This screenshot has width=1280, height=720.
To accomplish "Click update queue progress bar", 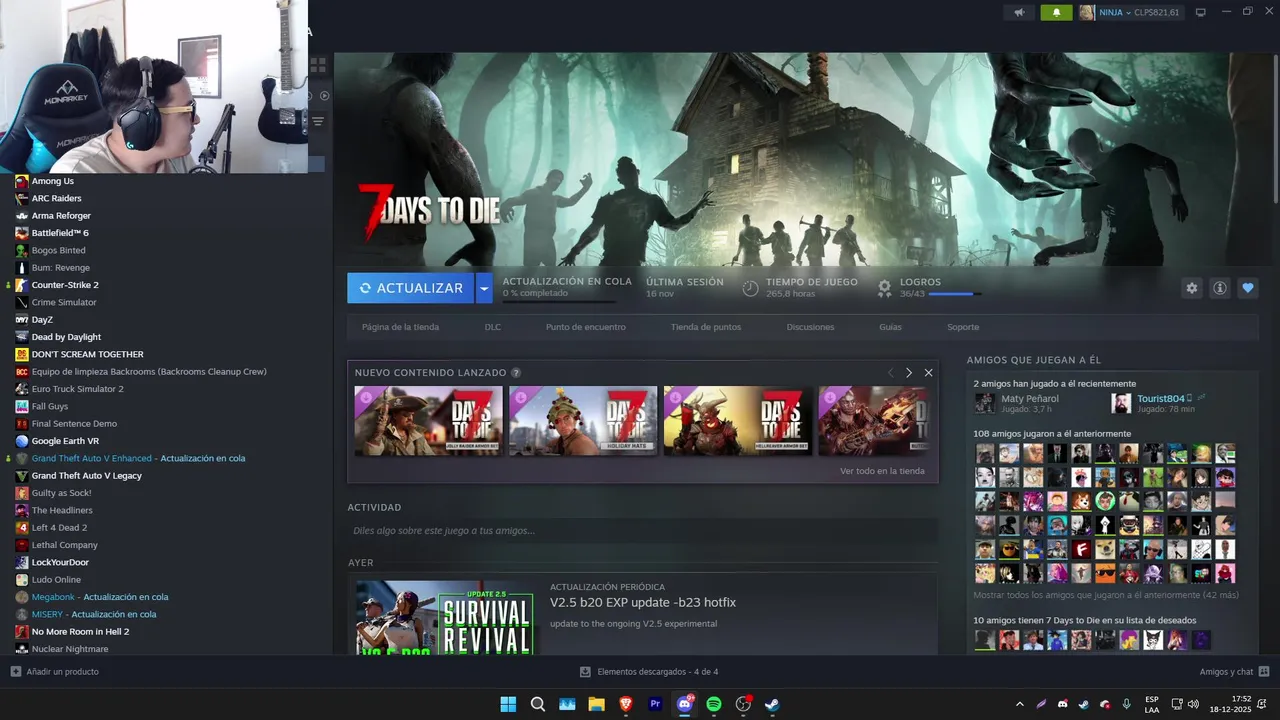I will [x=559, y=301].
